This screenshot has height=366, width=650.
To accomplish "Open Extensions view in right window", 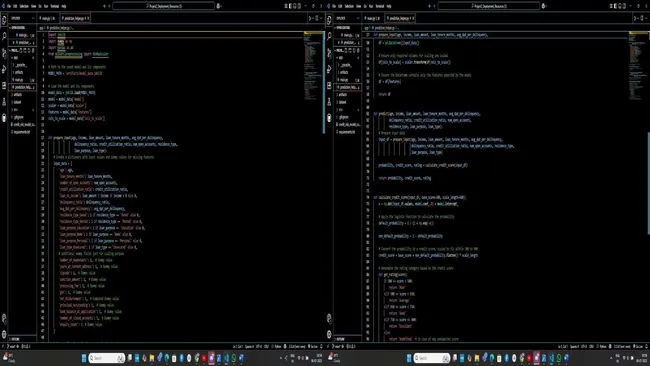I will click(329, 85).
